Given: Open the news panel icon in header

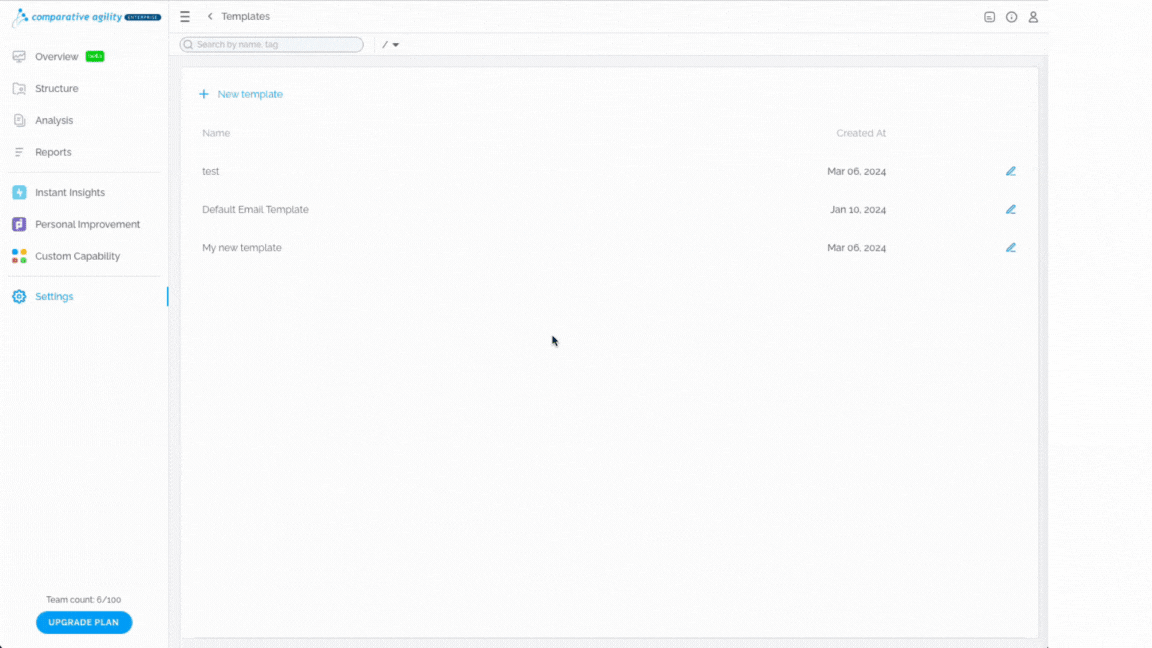Looking at the screenshot, I should [x=990, y=17].
